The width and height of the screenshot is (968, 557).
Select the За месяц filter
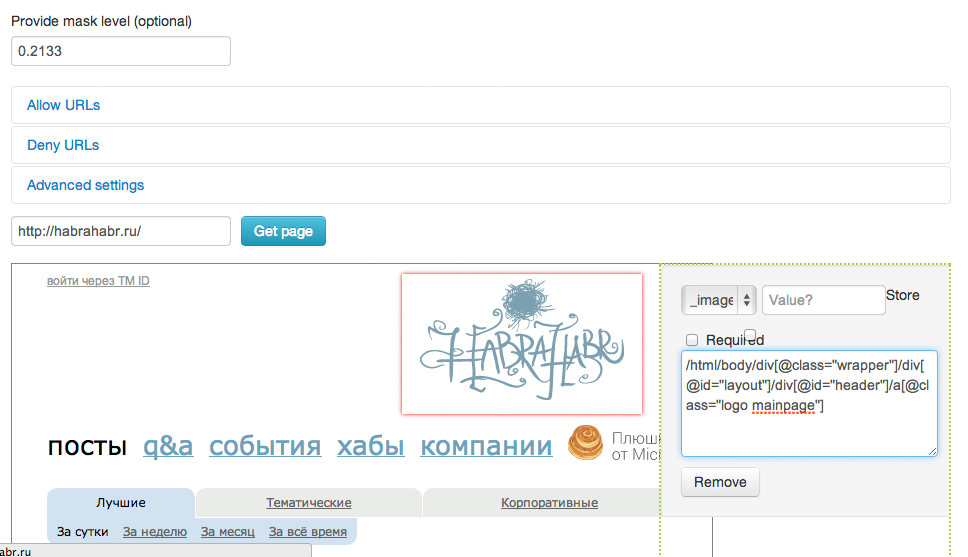pyautogui.click(x=228, y=532)
